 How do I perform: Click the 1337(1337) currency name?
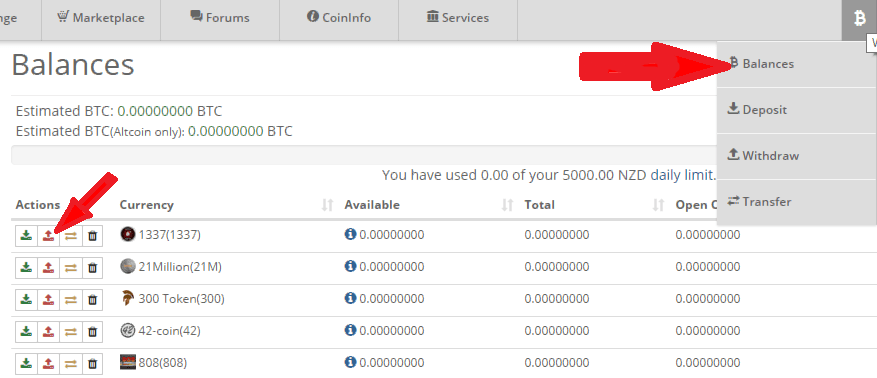coord(169,235)
